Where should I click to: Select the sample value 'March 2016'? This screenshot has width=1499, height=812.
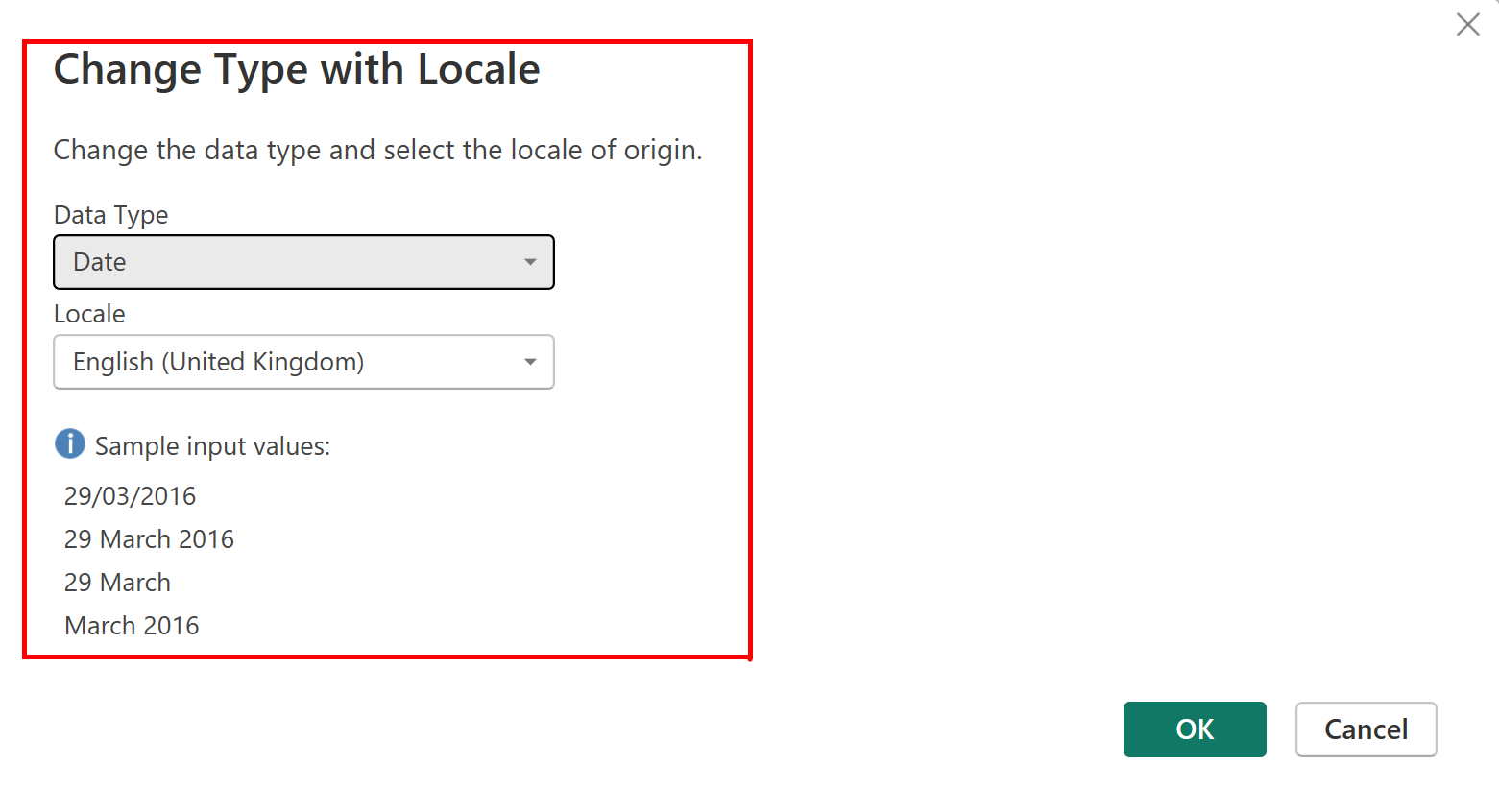click(x=132, y=626)
